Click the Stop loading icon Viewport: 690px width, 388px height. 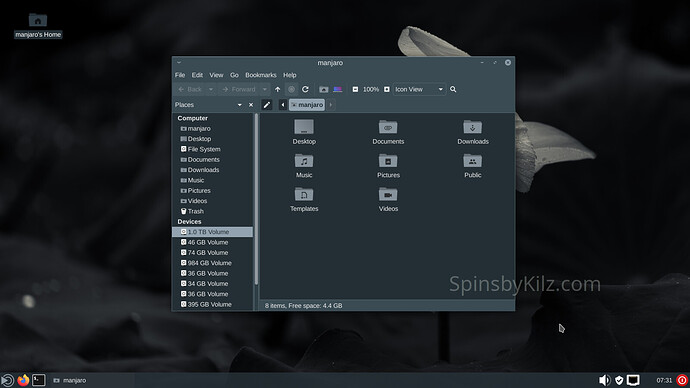[291, 89]
